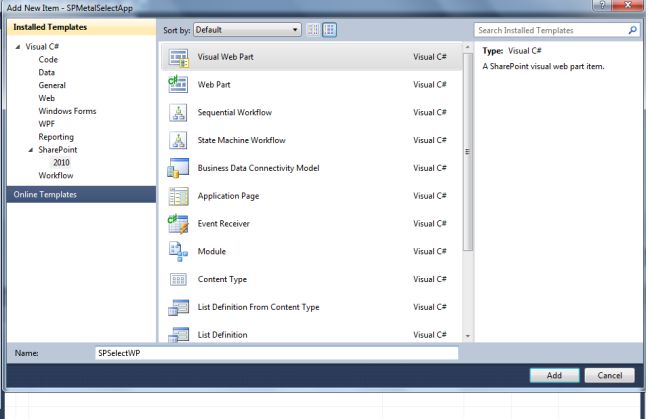Switch to small icons view
The image size is (650, 419).
(313, 30)
